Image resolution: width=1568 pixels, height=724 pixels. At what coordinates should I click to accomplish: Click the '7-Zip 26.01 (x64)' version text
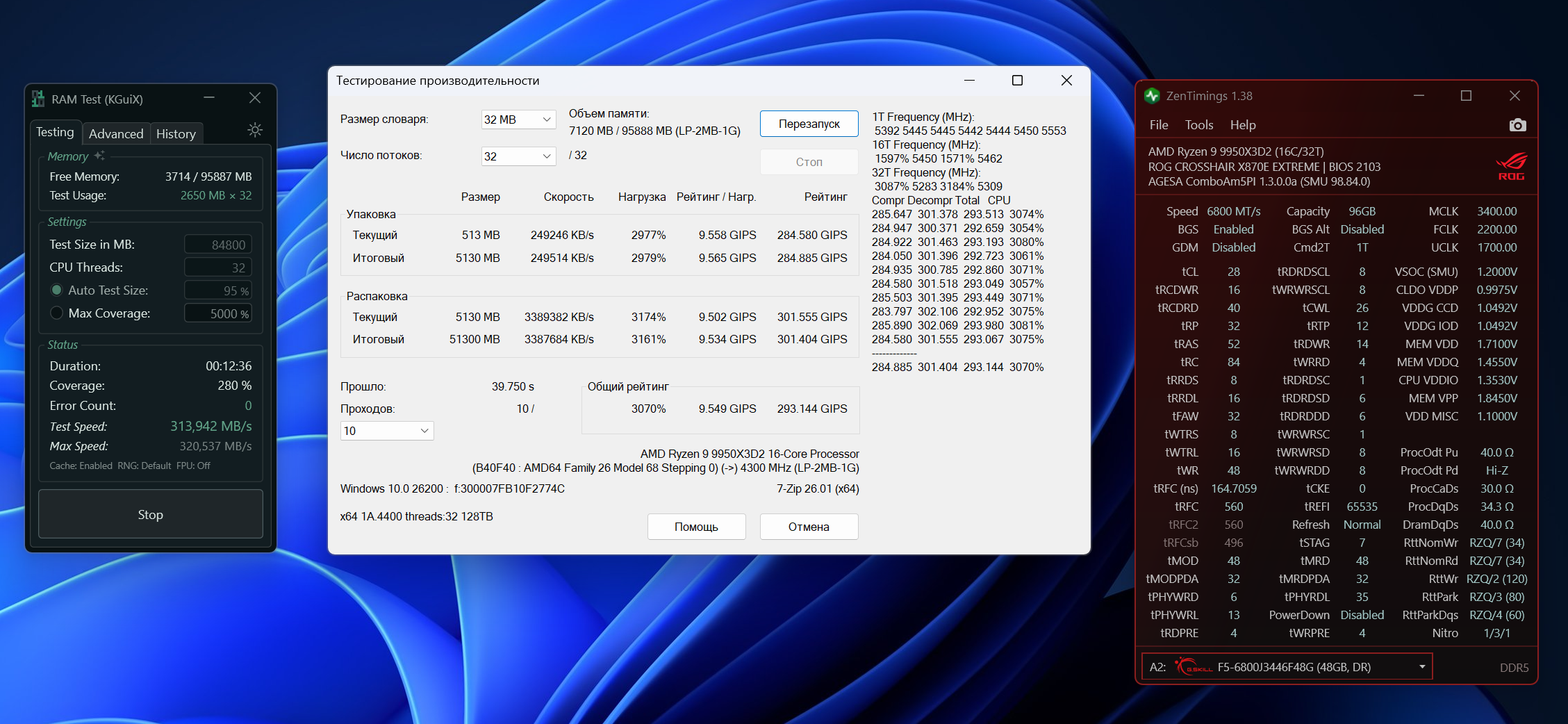[x=818, y=488]
